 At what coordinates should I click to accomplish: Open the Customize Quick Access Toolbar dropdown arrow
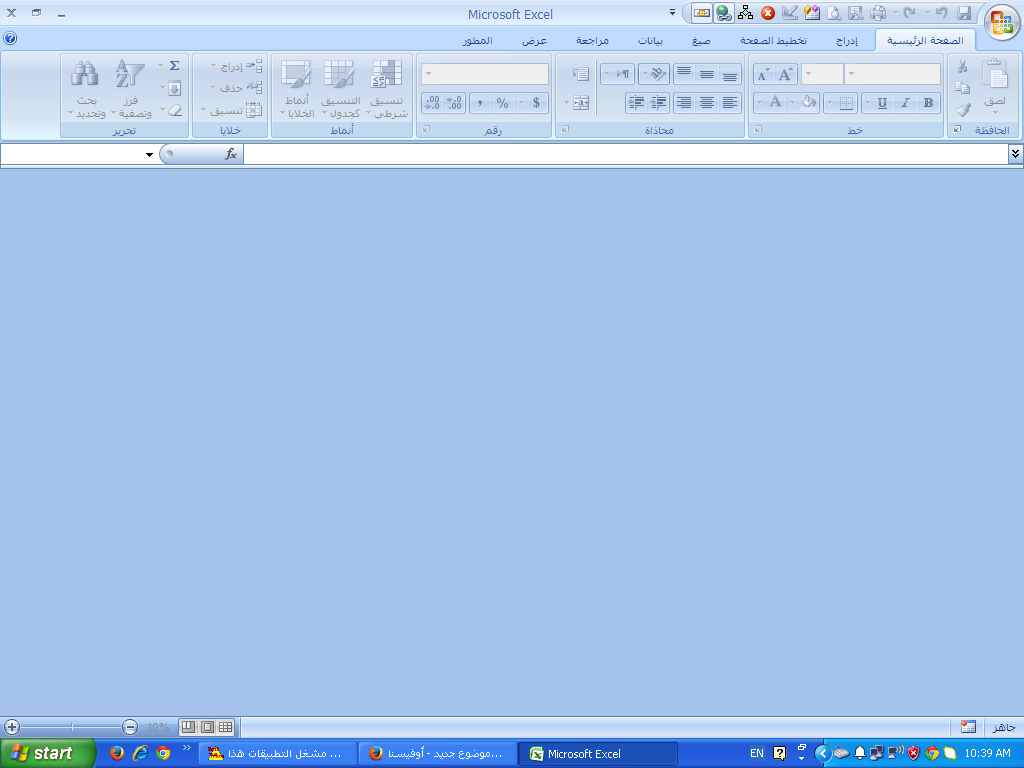(x=672, y=12)
